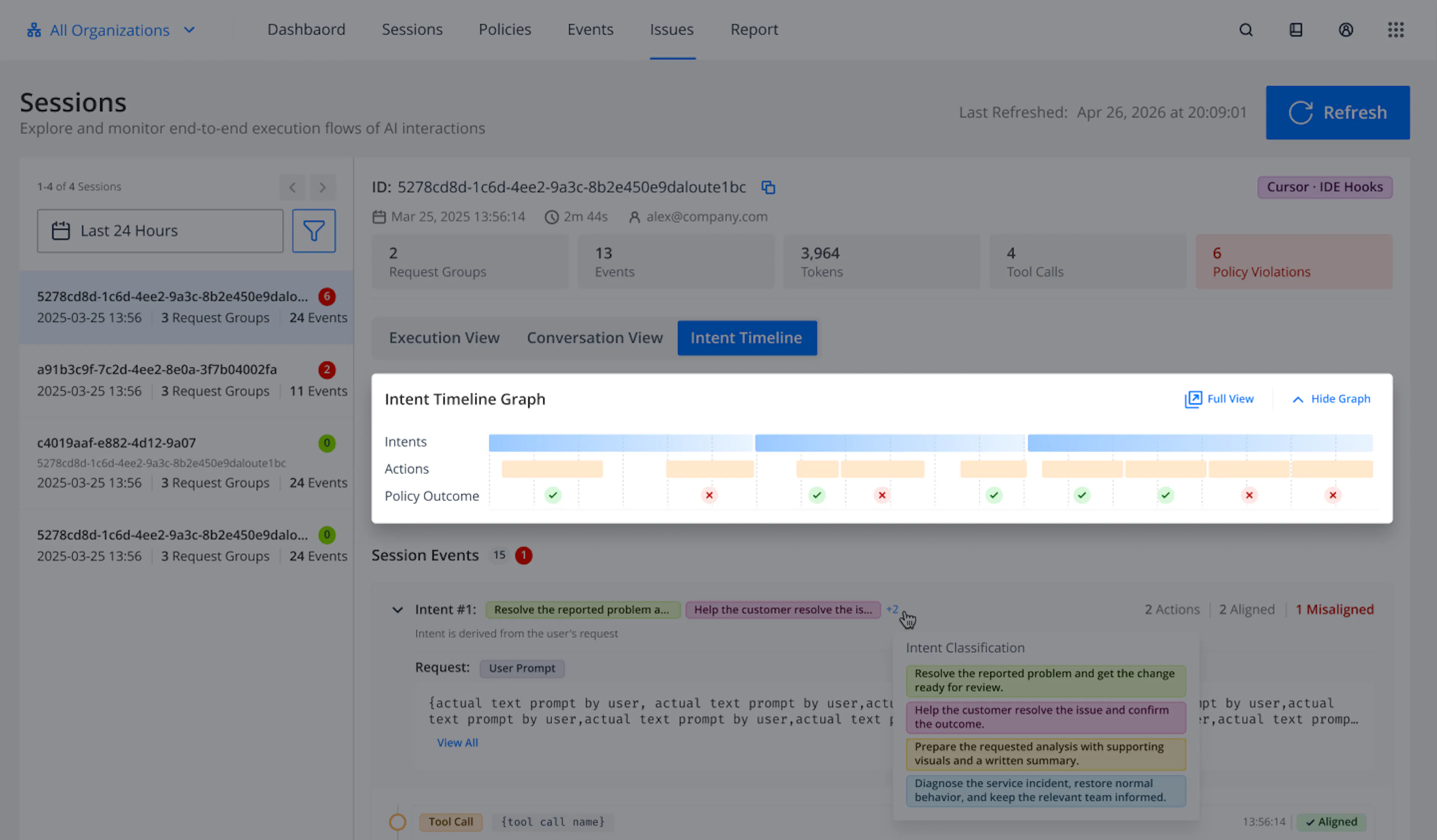Screen dimensions: 1437x840
Task: Open the apps grid icon
Action: 1396,30
